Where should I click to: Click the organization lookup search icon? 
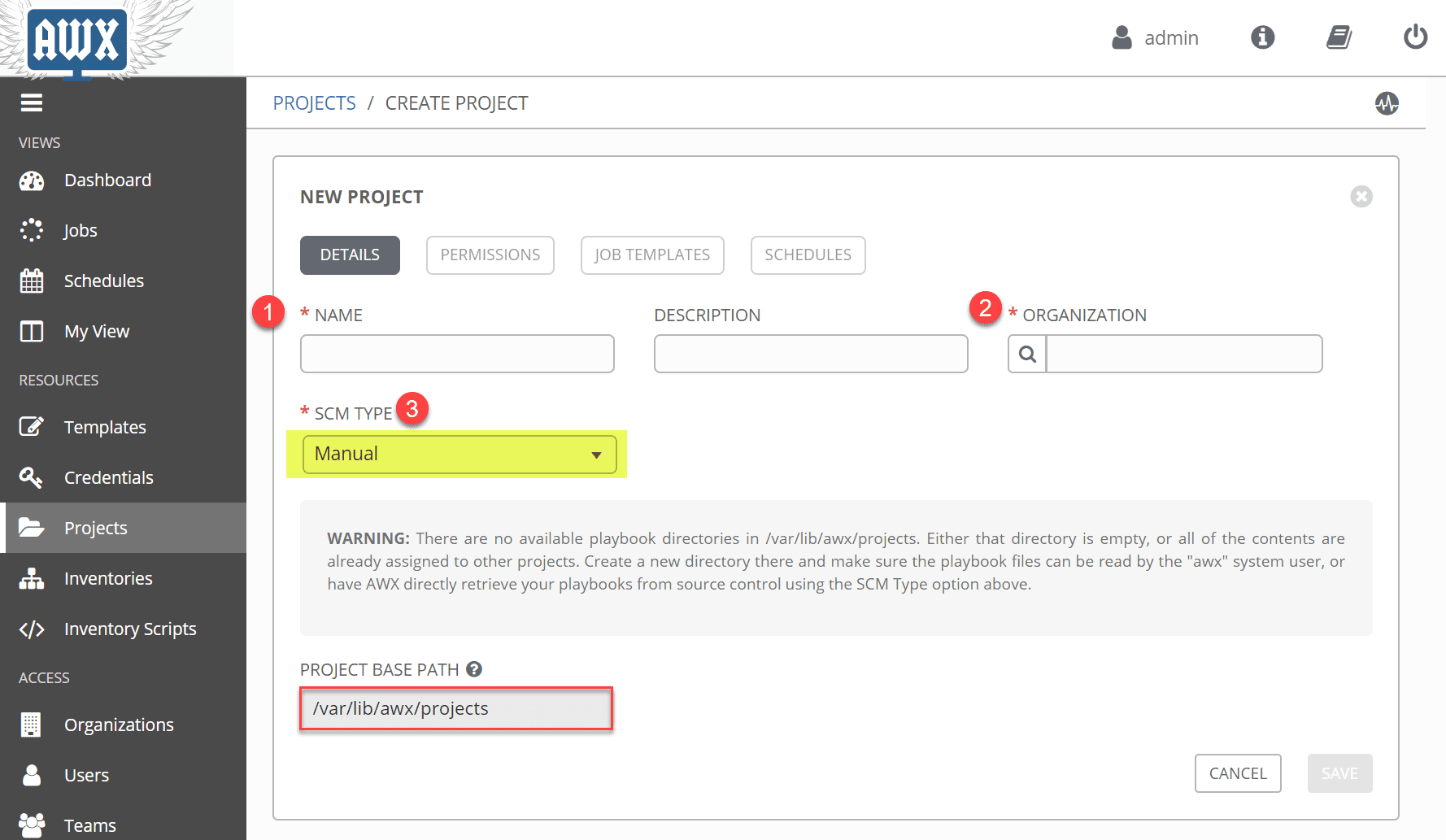click(1027, 355)
